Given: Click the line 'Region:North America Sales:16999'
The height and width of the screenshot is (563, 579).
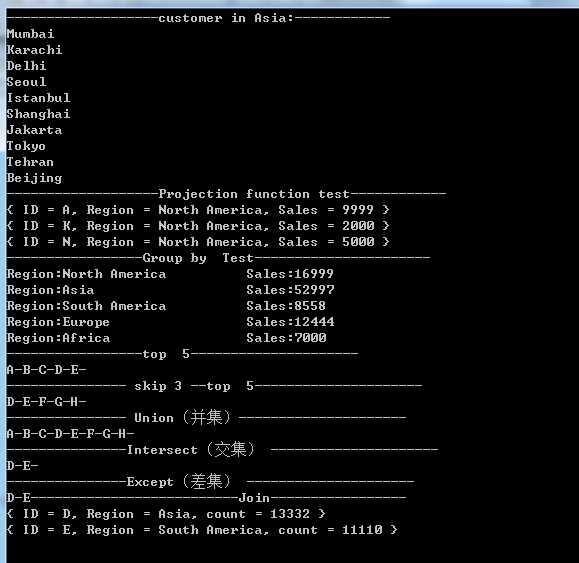Looking at the screenshot, I should tap(170, 274).
